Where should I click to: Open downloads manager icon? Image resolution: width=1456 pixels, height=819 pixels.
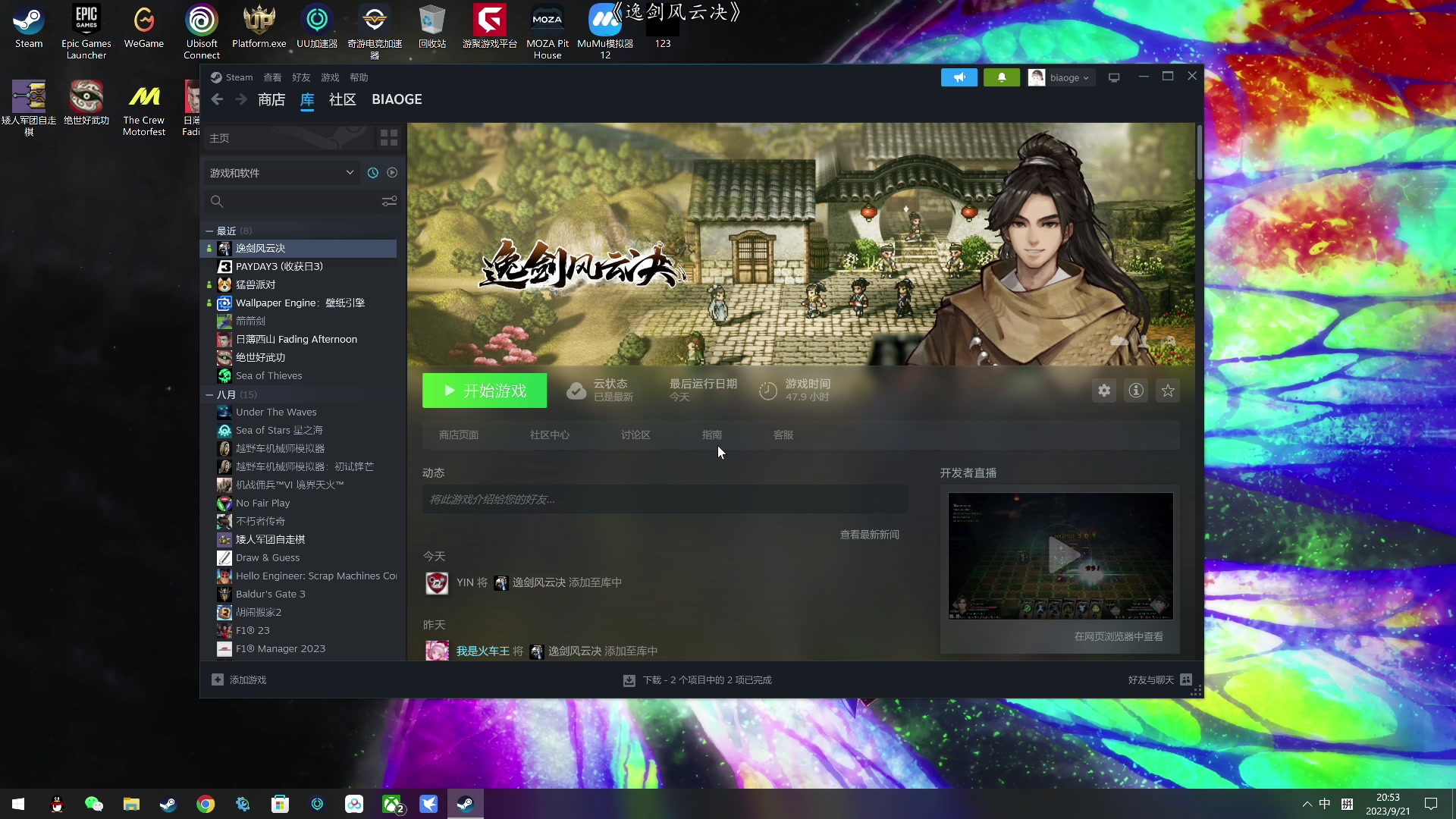(x=629, y=680)
